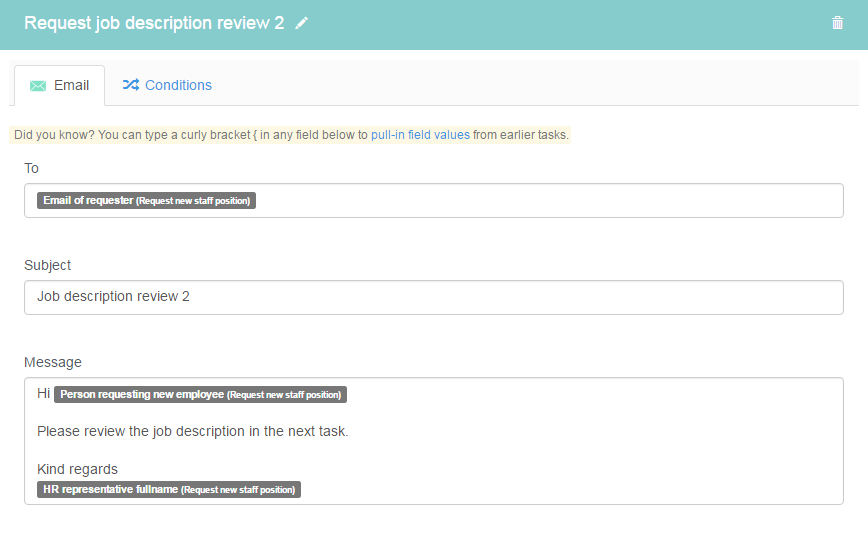868x534 pixels.
Task: Switch to the Conditions tab
Action: click(x=167, y=85)
